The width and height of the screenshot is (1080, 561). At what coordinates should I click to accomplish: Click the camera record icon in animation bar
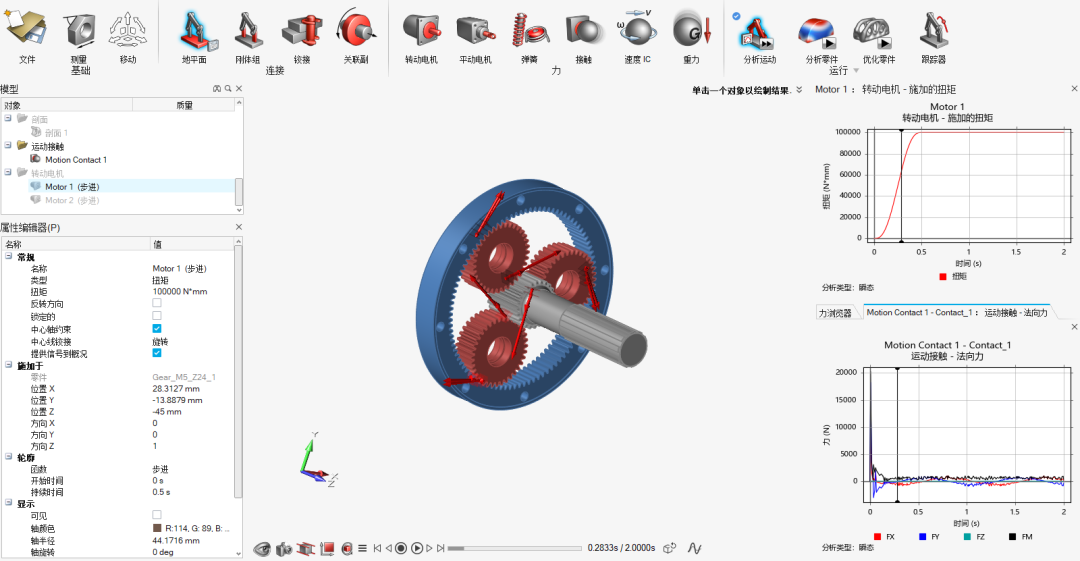pos(284,549)
